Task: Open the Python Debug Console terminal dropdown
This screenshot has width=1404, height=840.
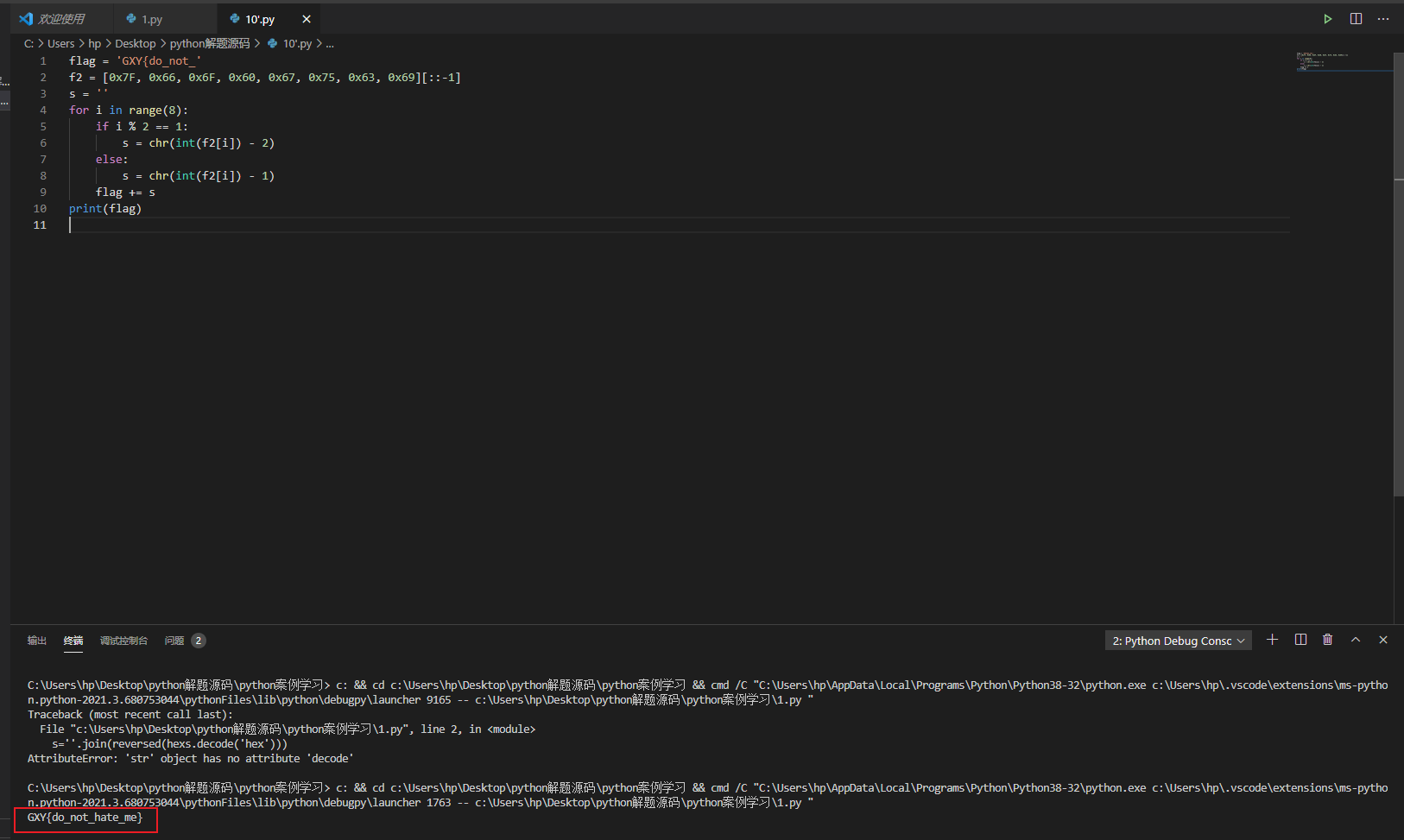Action: [x=1178, y=641]
